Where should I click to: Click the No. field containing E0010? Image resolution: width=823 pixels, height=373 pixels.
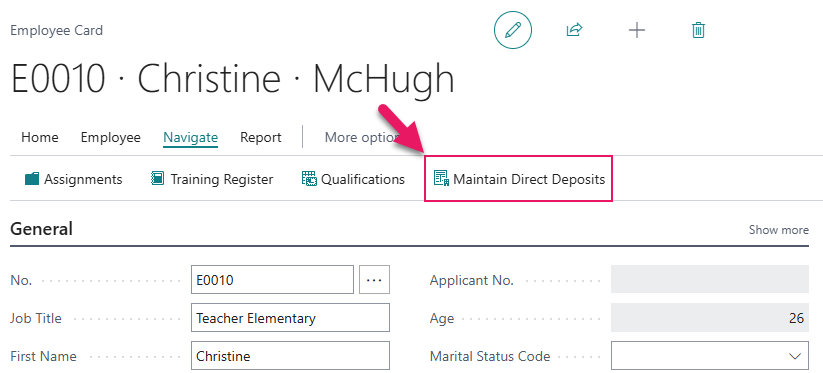click(272, 280)
